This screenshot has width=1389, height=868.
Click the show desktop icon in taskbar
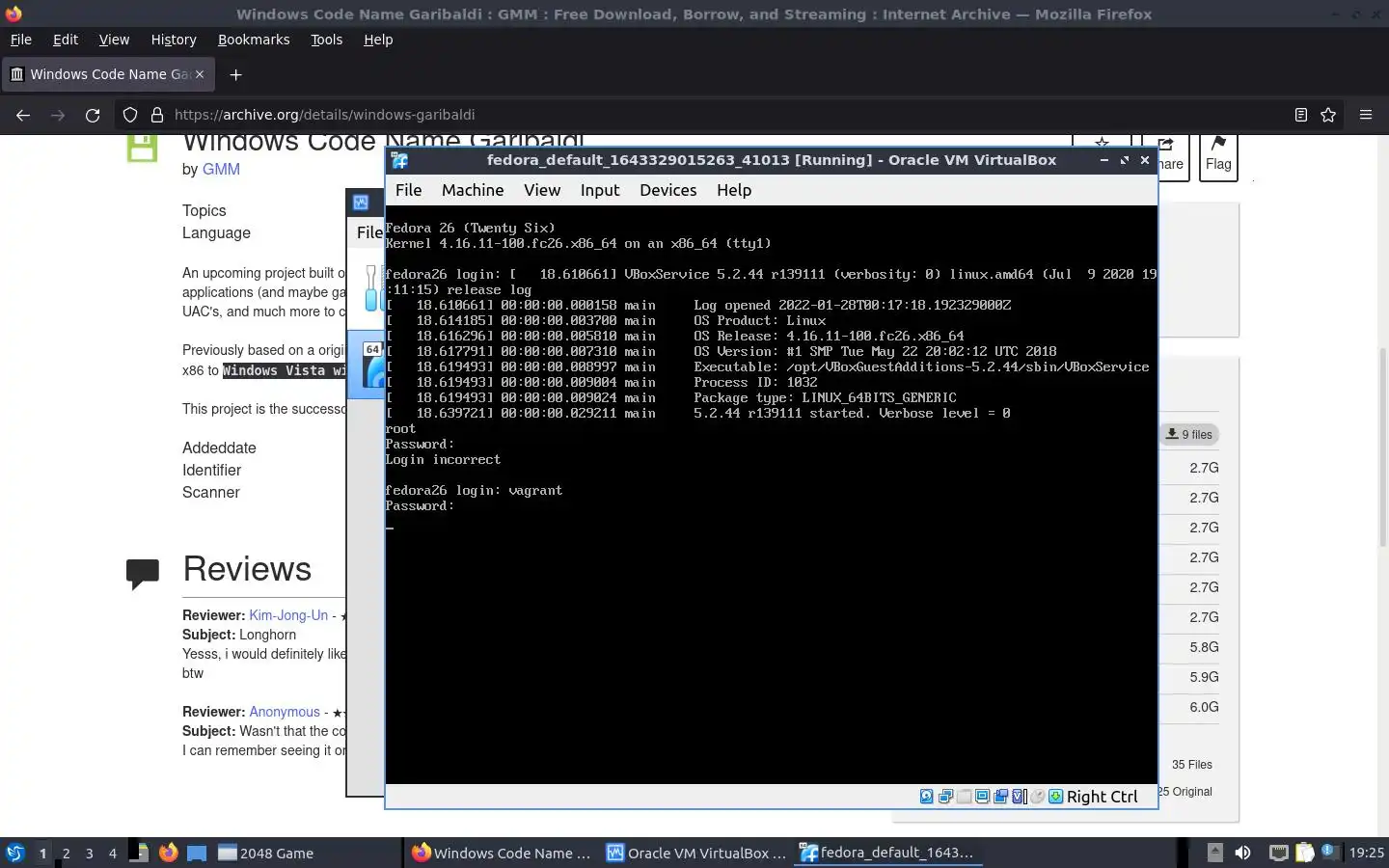point(197,853)
